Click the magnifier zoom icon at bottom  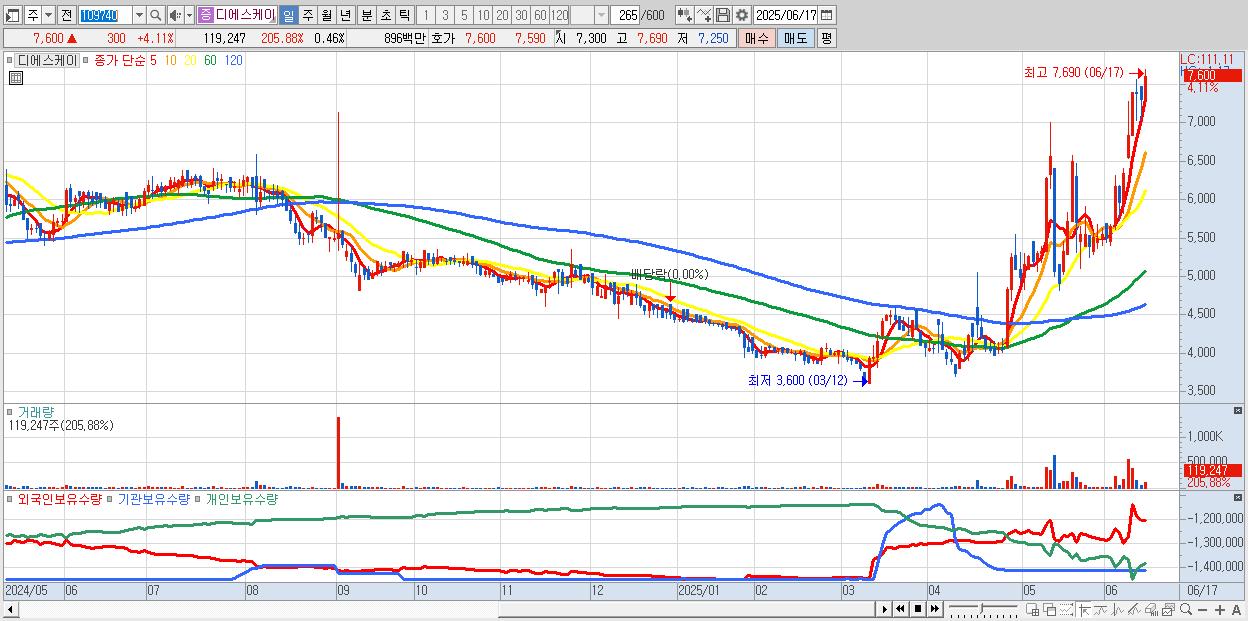pyautogui.click(x=1186, y=610)
